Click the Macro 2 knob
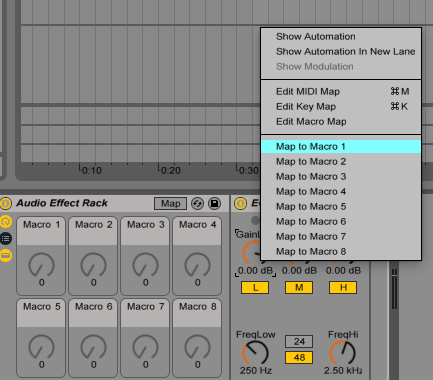 [93, 265]
